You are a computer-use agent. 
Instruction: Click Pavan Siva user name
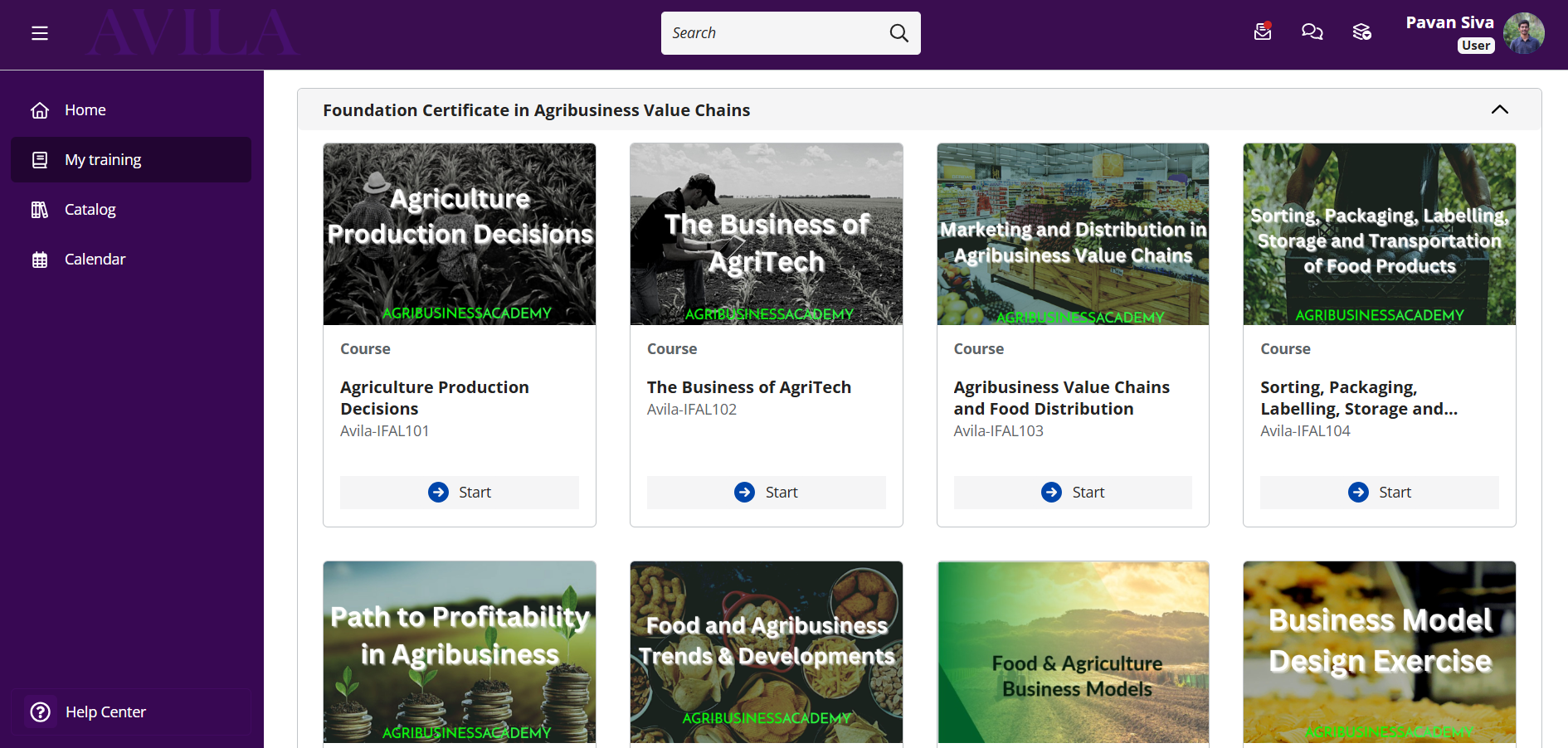coord(1449,22)
